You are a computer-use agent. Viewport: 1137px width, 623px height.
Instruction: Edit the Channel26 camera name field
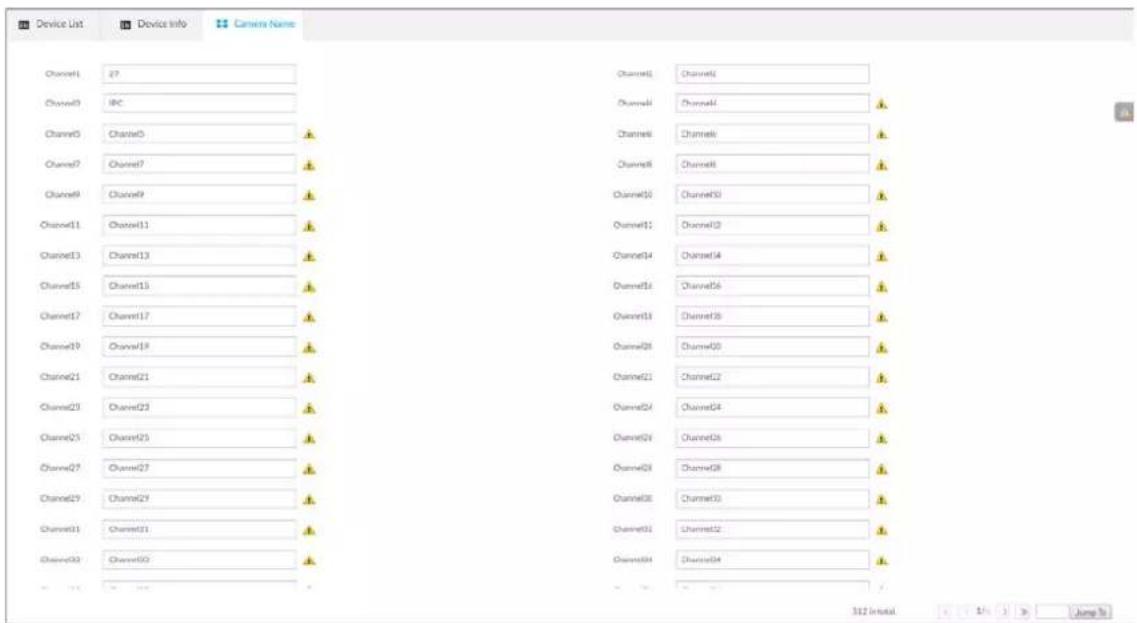click(772, 437)
